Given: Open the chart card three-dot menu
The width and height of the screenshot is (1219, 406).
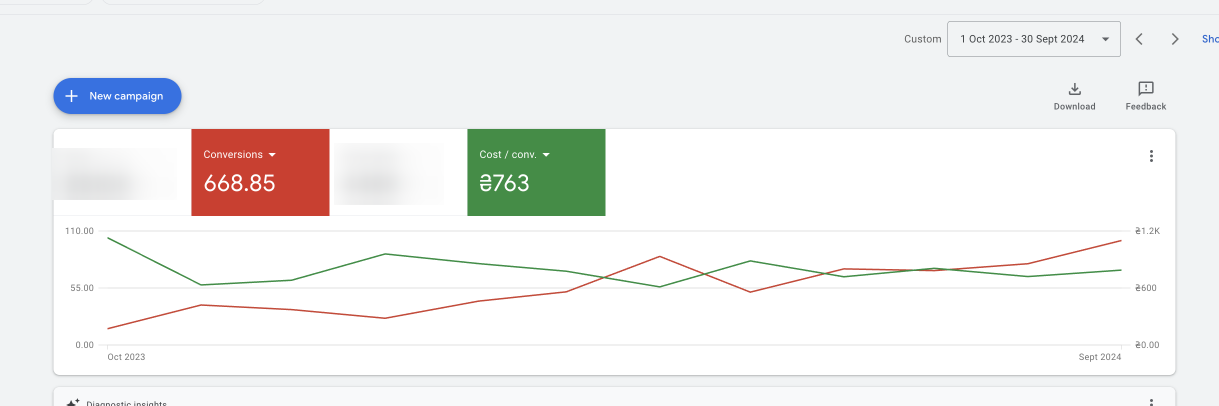Looking at the screenshot, I should pos(1151,156).
